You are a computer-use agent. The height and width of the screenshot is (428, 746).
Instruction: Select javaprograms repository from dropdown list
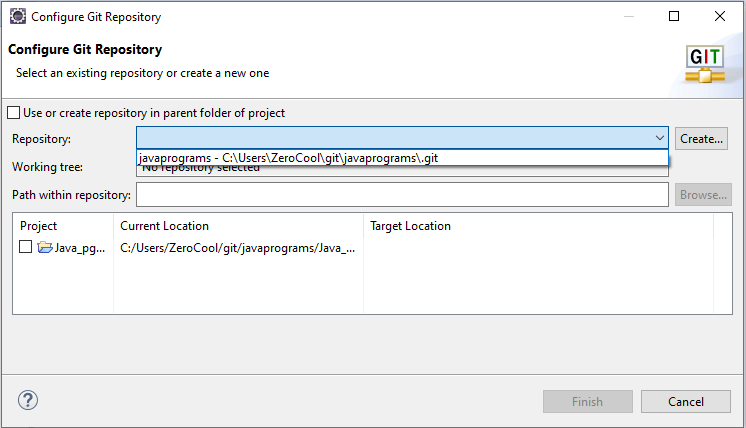coord(402,158)
